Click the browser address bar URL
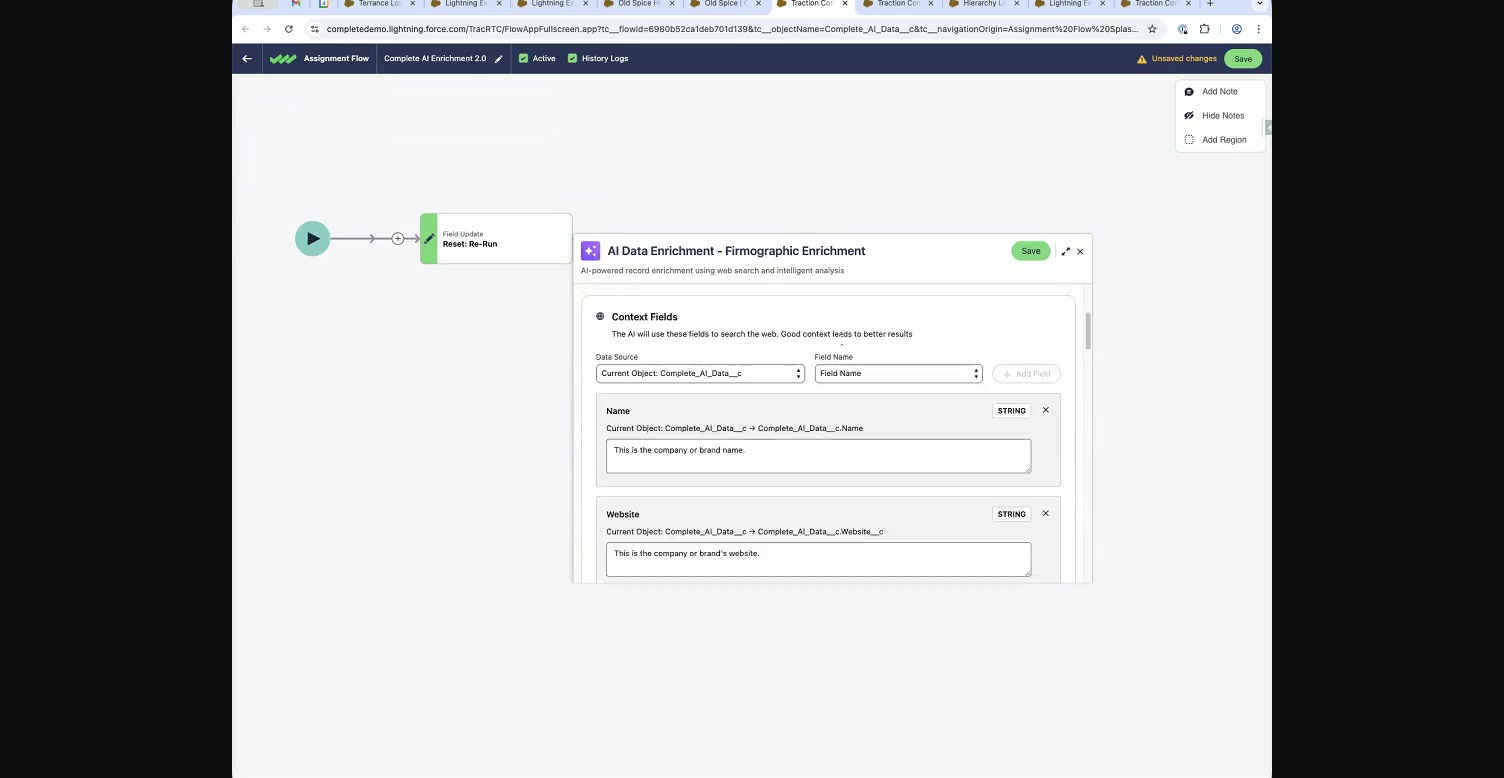The width and height of the screenshot is (1504, 778). 732,29
